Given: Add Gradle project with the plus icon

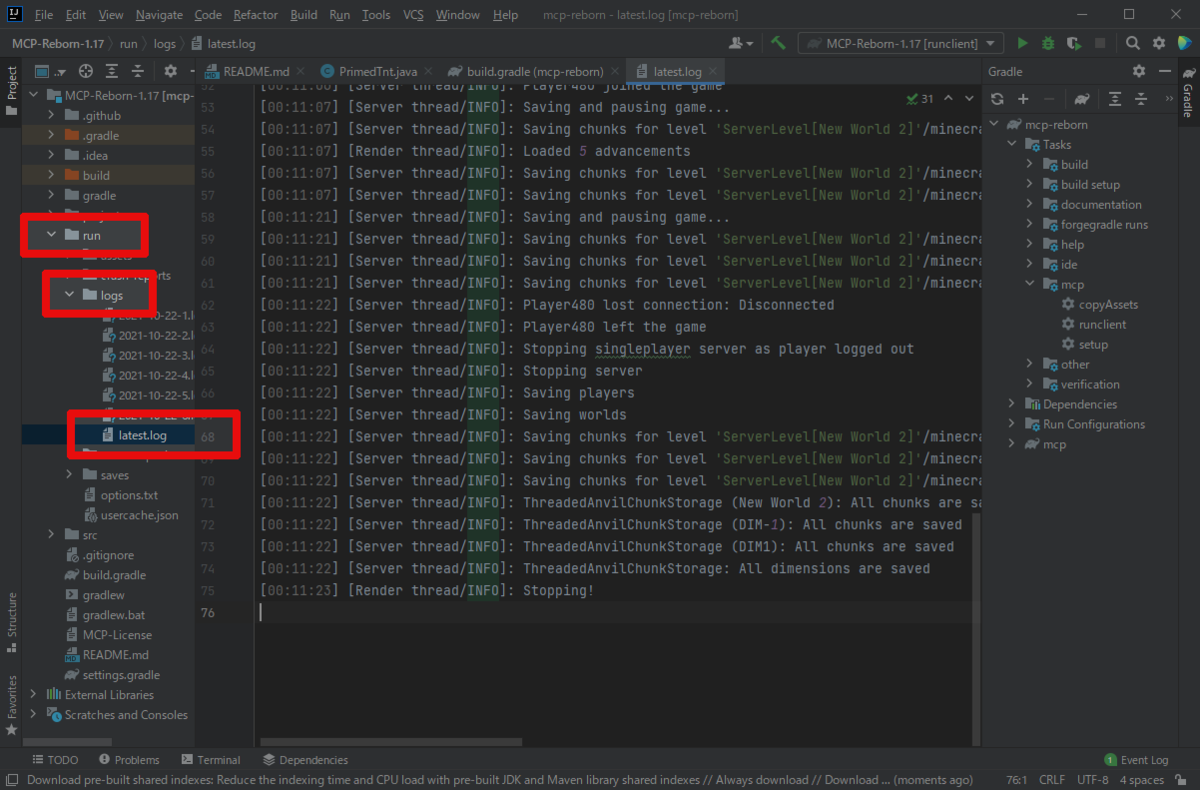Looking at the screenshot, I should click(x=1023, y=98).
